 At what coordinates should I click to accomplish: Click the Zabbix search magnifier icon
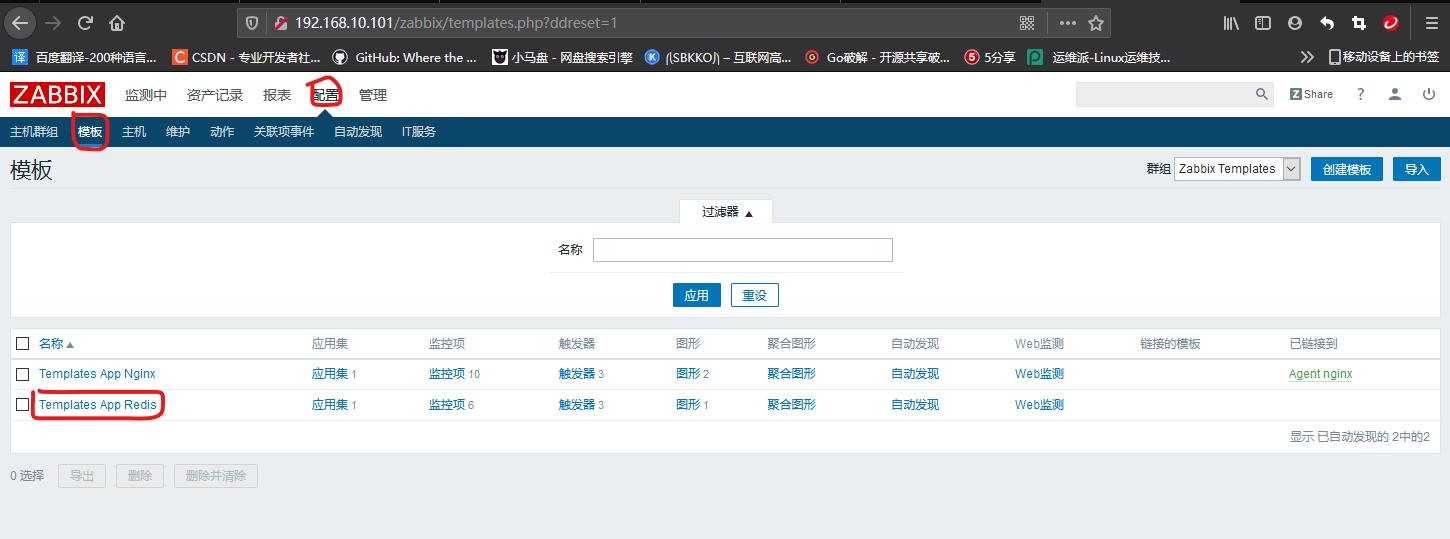click(x=1262, y=94)
